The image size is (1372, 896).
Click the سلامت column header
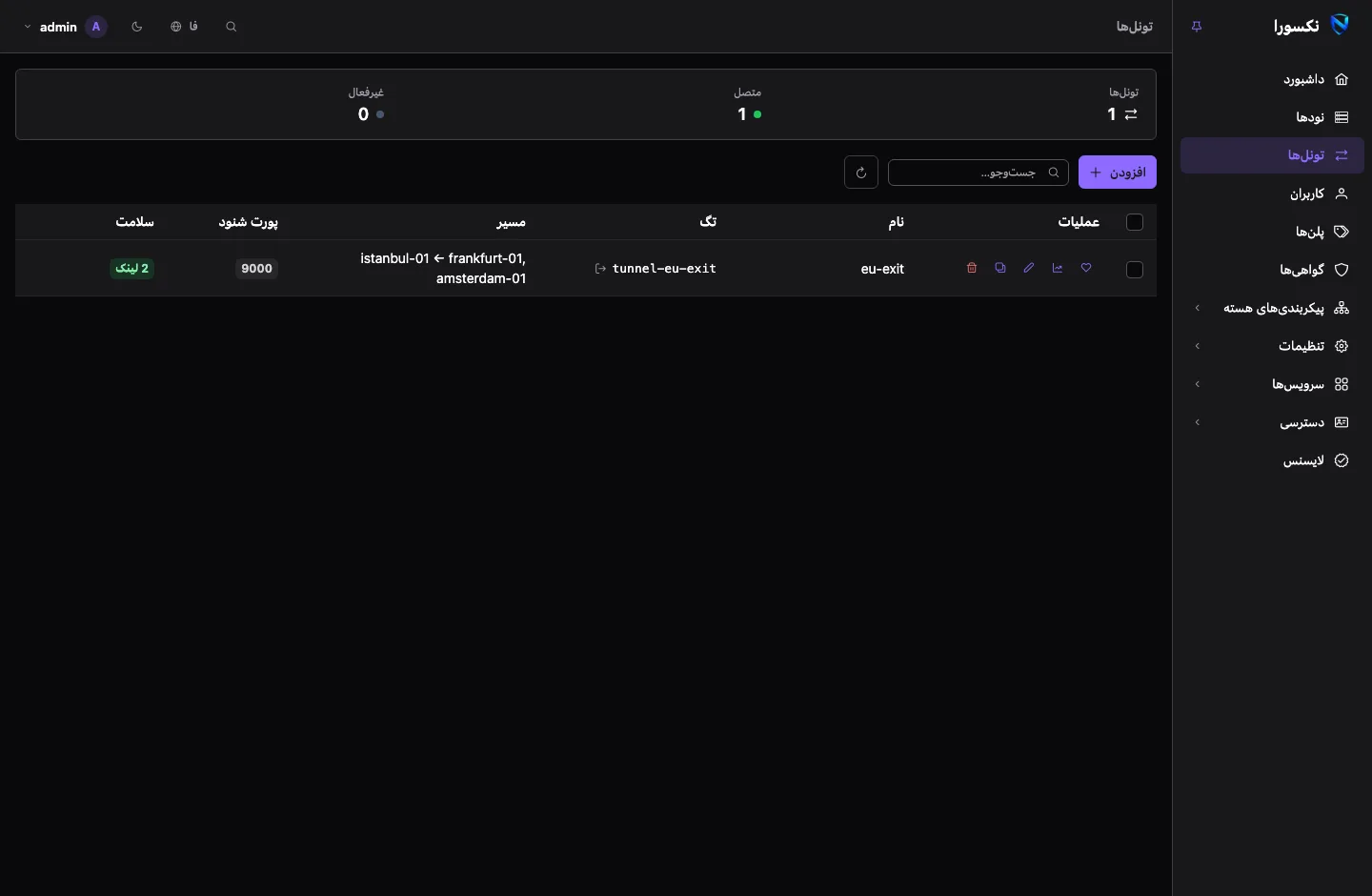(x=134, y=221)
